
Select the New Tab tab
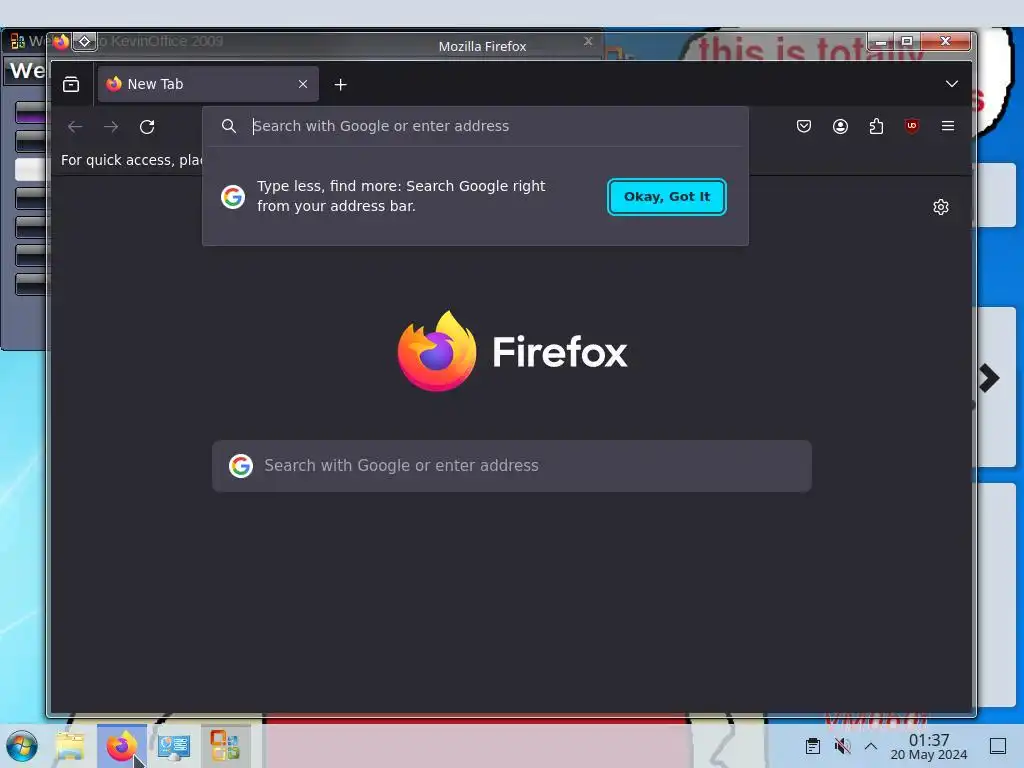click(x=208, y=84)
